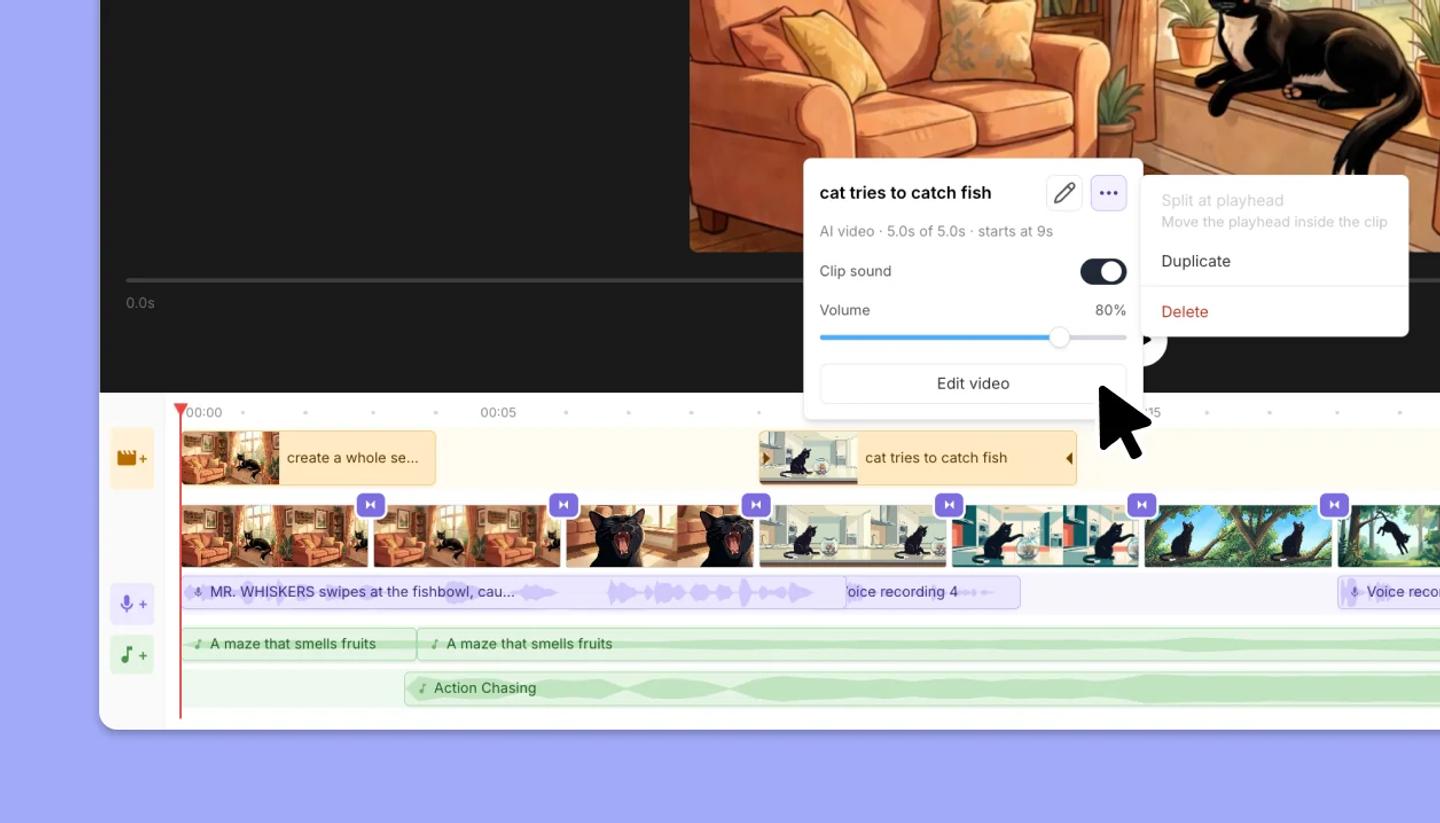This screenshot has width=1440, height=823.
Task: Click the 'cat tries to catch fish' popup title
Action: point(905,193)
